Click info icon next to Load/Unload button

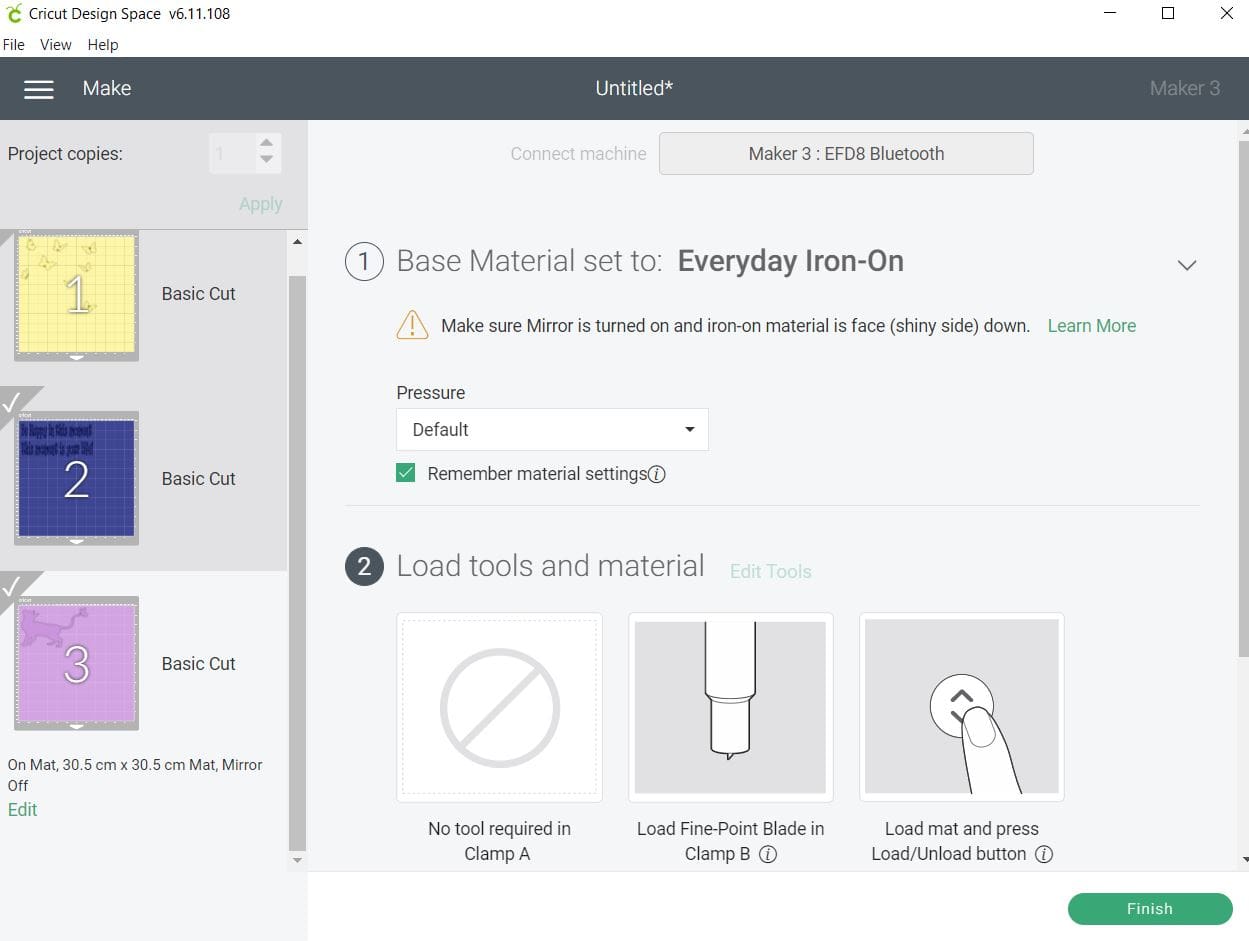(1044, 855)
